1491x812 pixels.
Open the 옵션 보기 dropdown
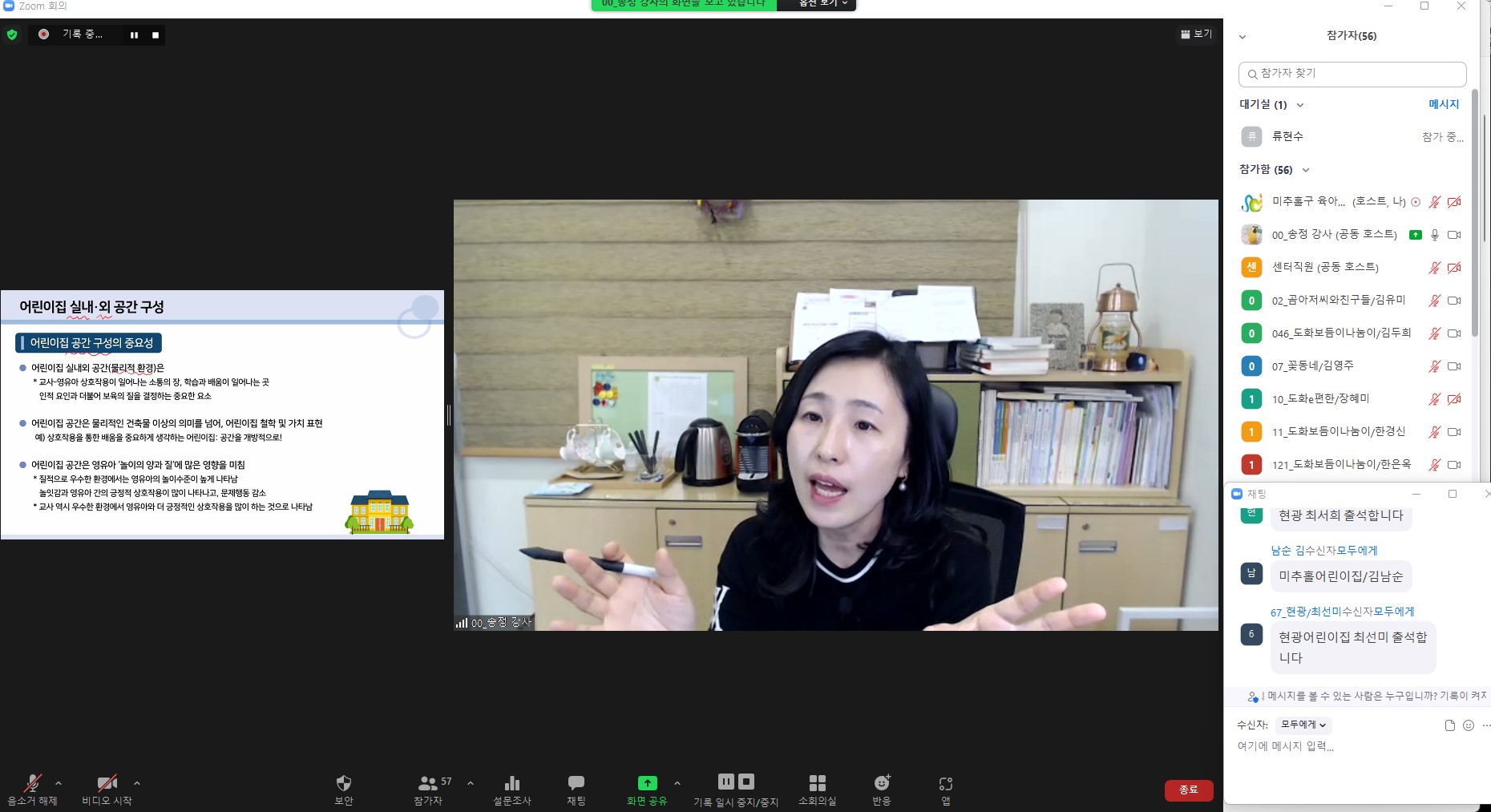click(x=823, y=4)
